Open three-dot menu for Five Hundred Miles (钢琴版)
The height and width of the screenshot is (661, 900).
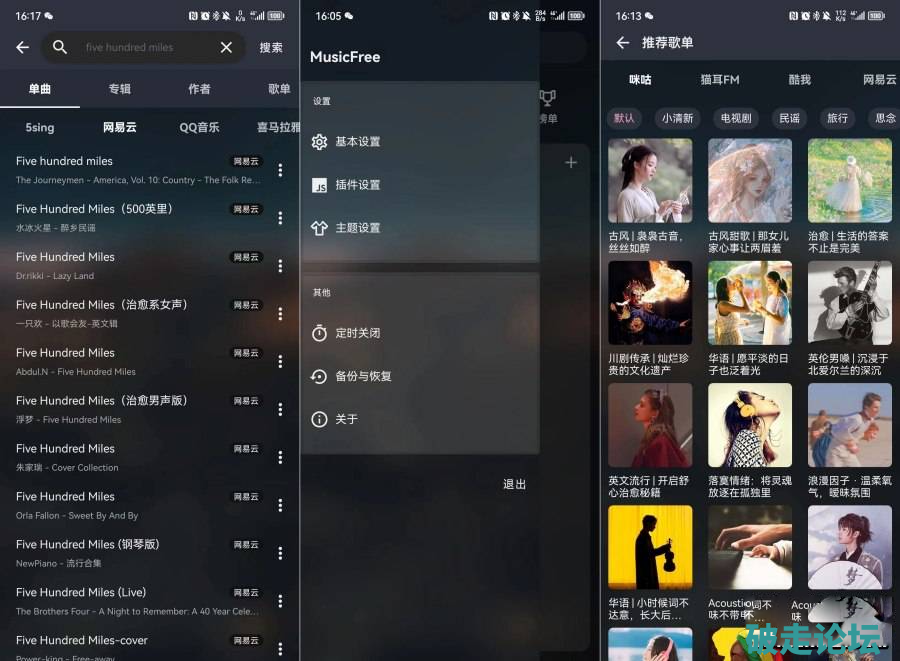coord(280,553)
